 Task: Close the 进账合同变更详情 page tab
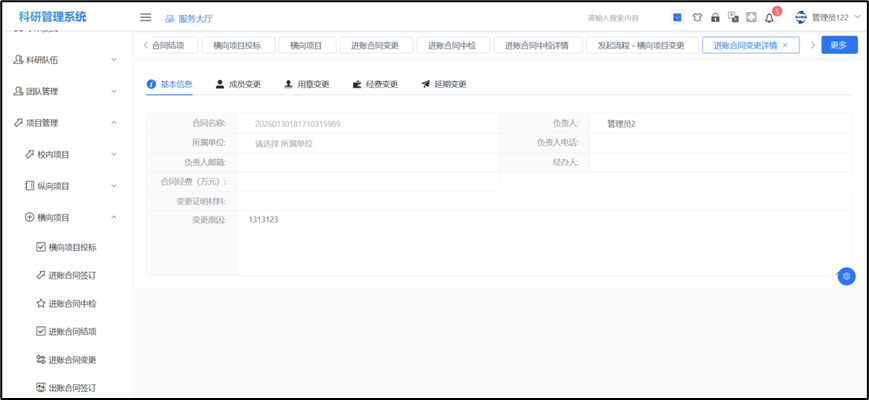tap(785, 45)
